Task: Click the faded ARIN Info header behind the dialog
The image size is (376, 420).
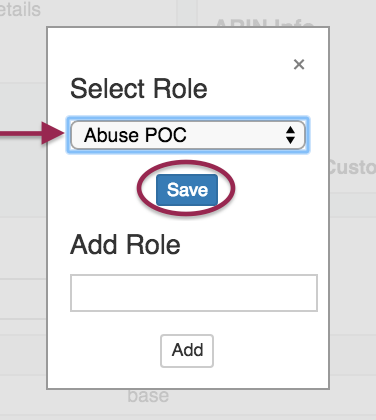Action: click(x=265, y=23)
